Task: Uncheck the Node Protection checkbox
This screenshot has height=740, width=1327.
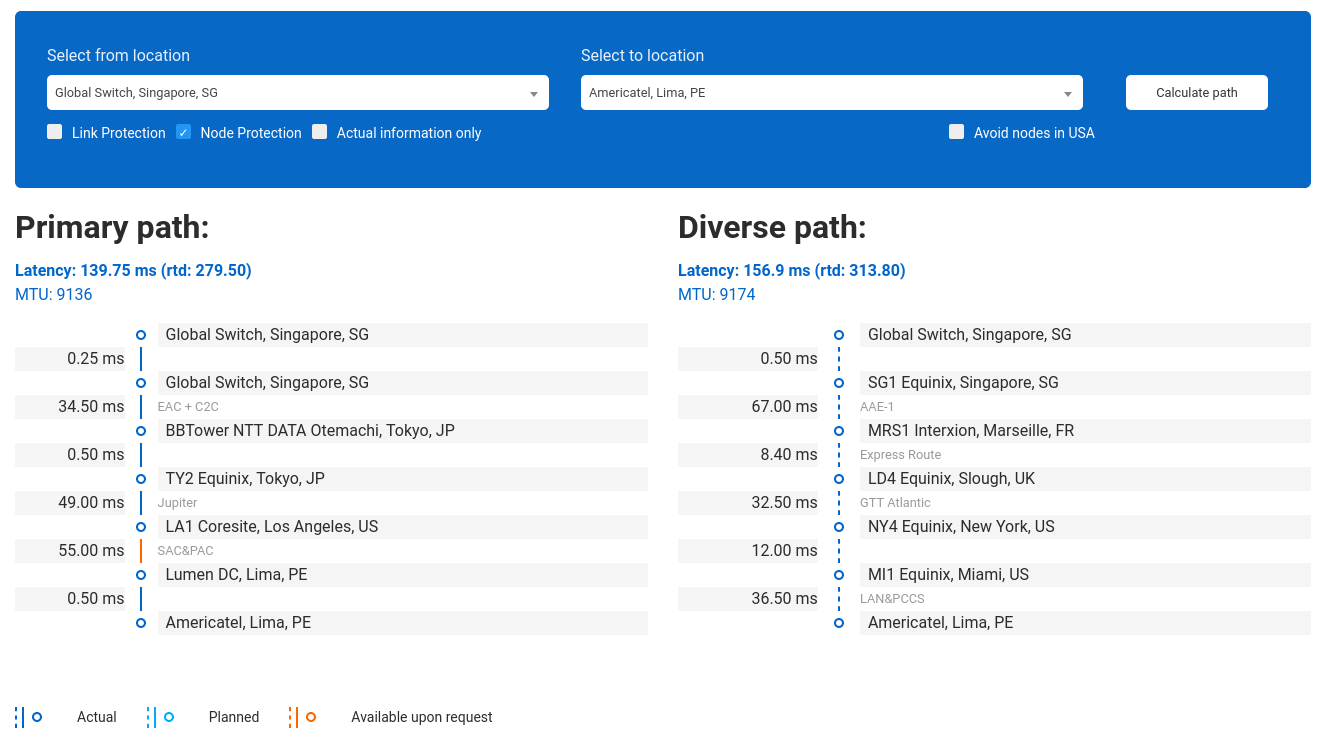Action: click(x=184, y=132)
